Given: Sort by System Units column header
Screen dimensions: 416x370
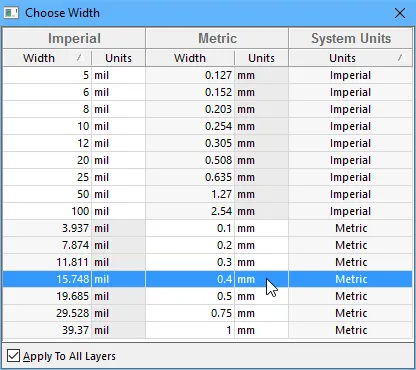Looking at the screenshot, I should click(351, 58).
